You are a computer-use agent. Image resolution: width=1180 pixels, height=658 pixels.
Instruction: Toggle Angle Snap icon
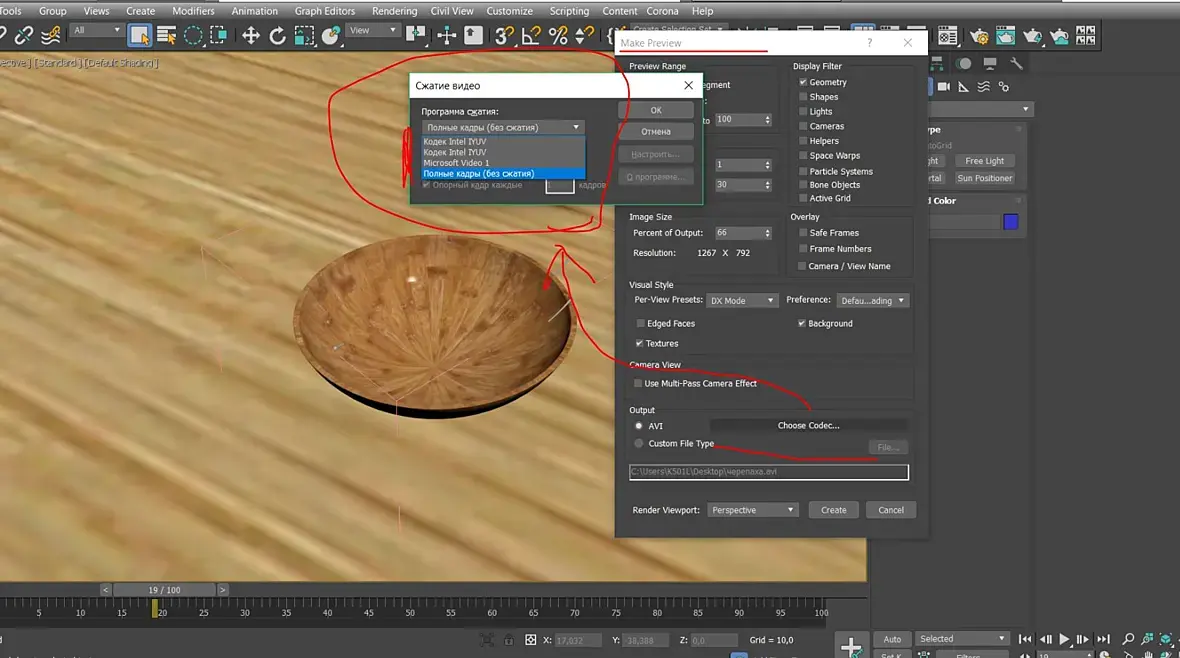(532, 36)
